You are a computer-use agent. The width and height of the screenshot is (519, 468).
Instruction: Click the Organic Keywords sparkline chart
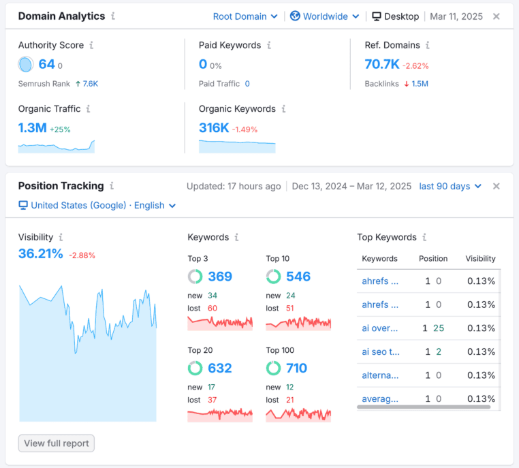(x=237, y=147)
